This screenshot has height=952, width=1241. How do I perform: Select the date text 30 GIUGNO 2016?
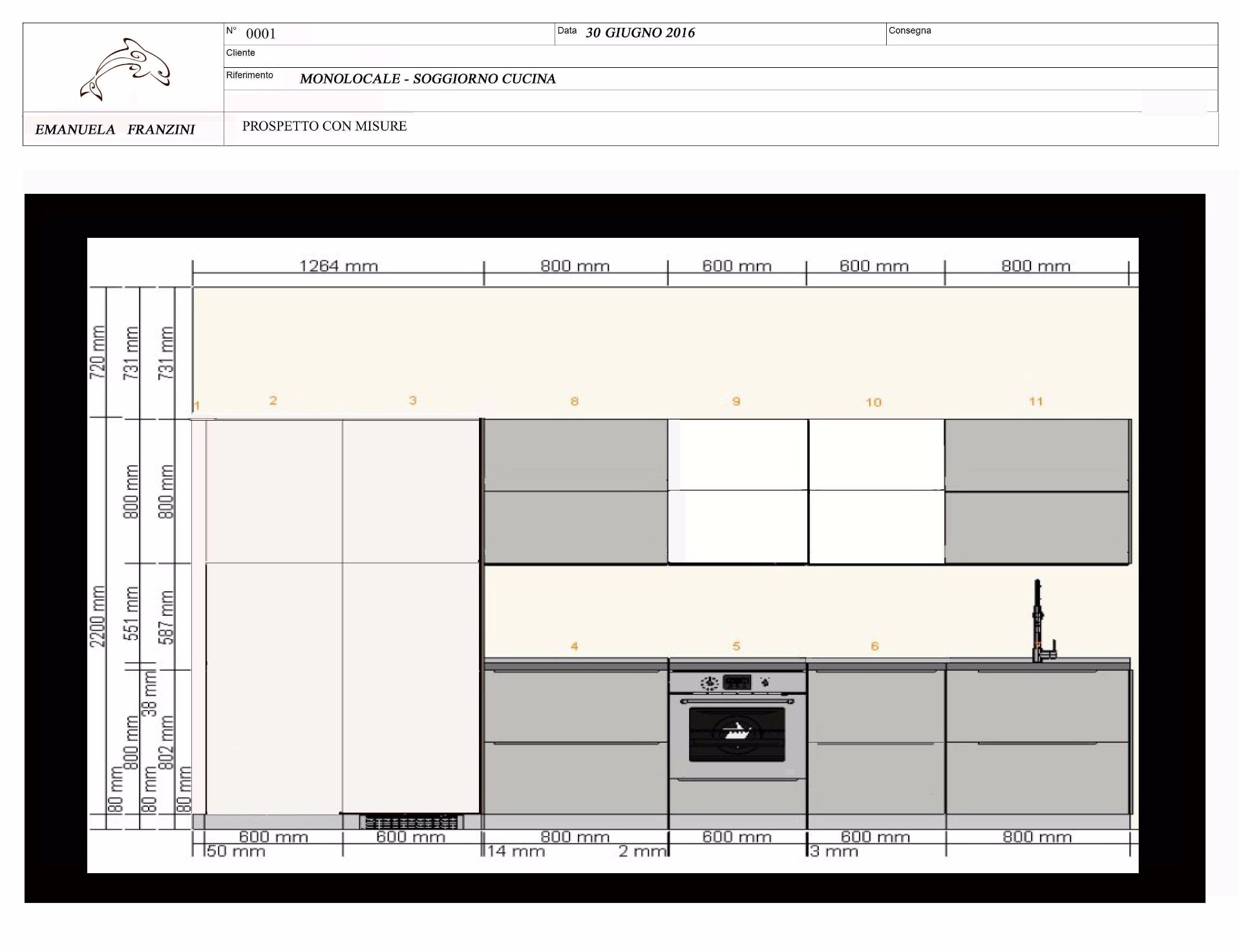click(x=640, y=33)
